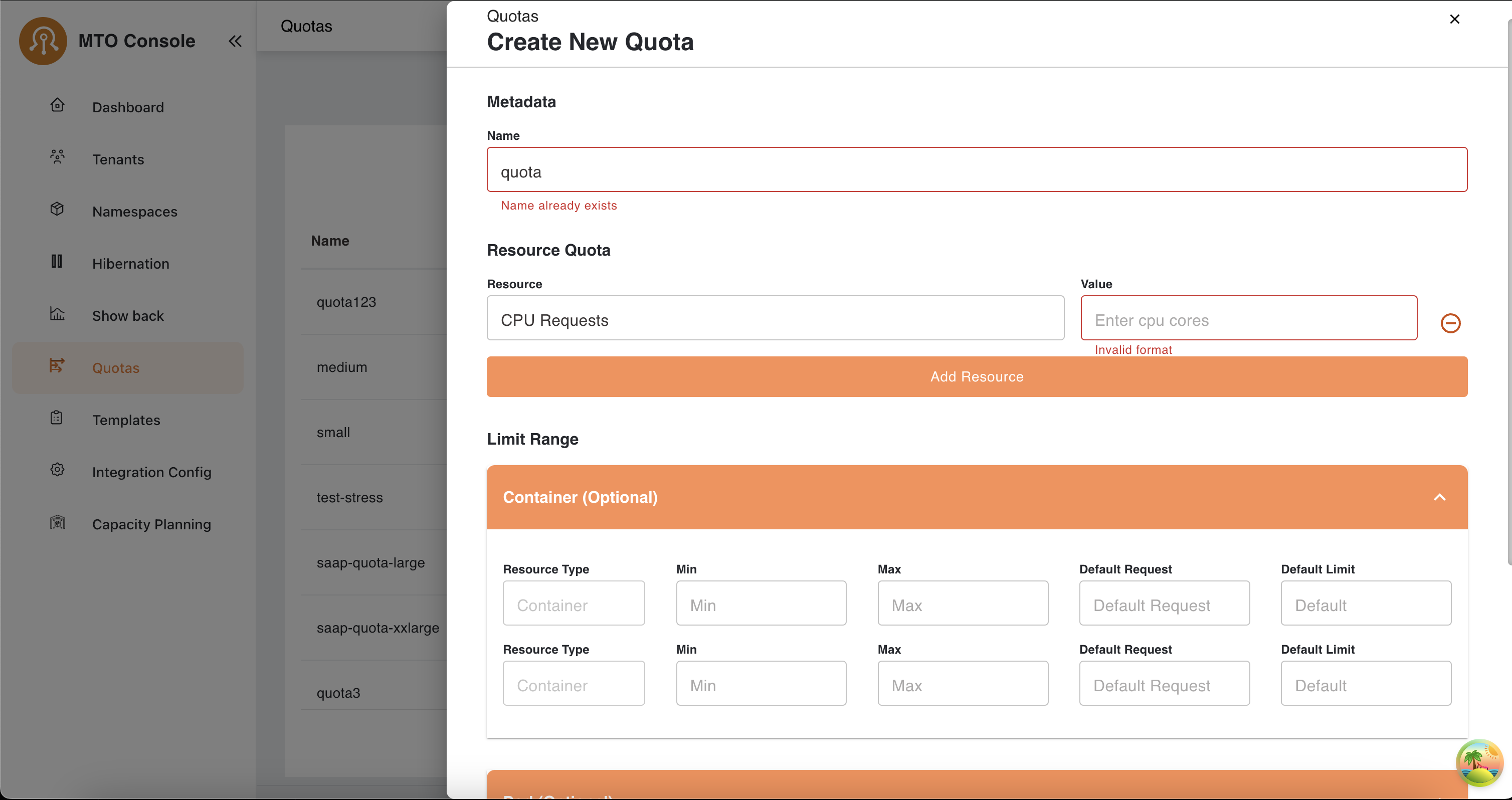Click the Show back chart icon
Image resolution: width=1512 pixels, height=800 pixels.
click(57, 313)
